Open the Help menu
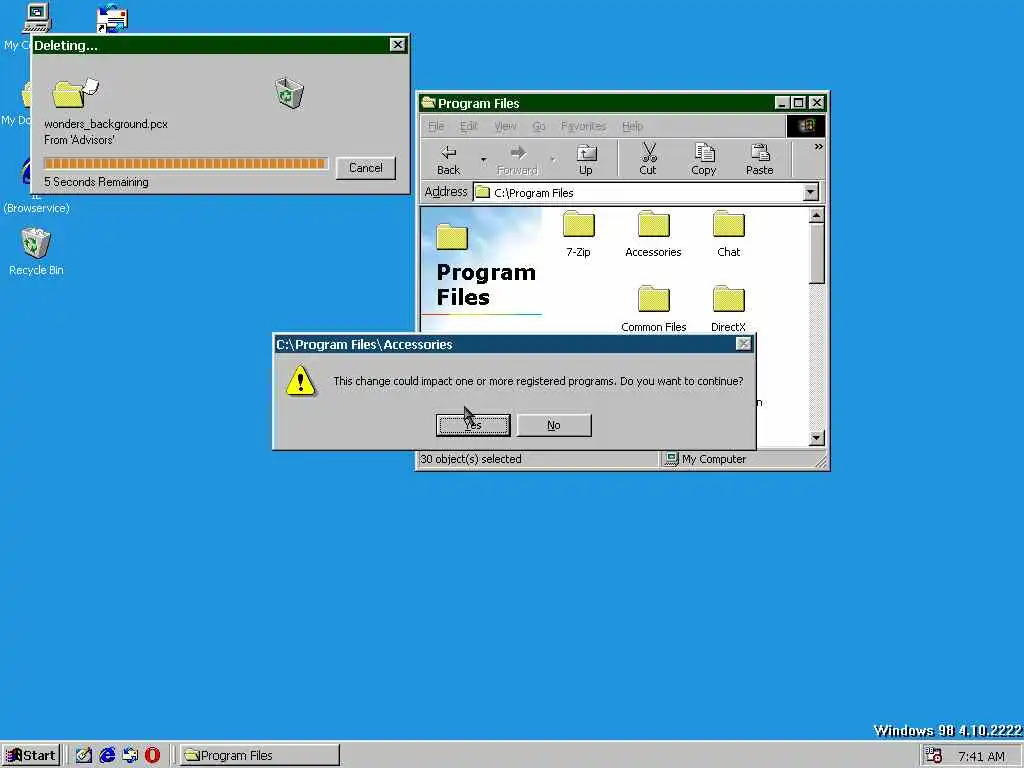Image resolution: width=1024 pixels, height=768 pixels. click(x=632, y=126)
